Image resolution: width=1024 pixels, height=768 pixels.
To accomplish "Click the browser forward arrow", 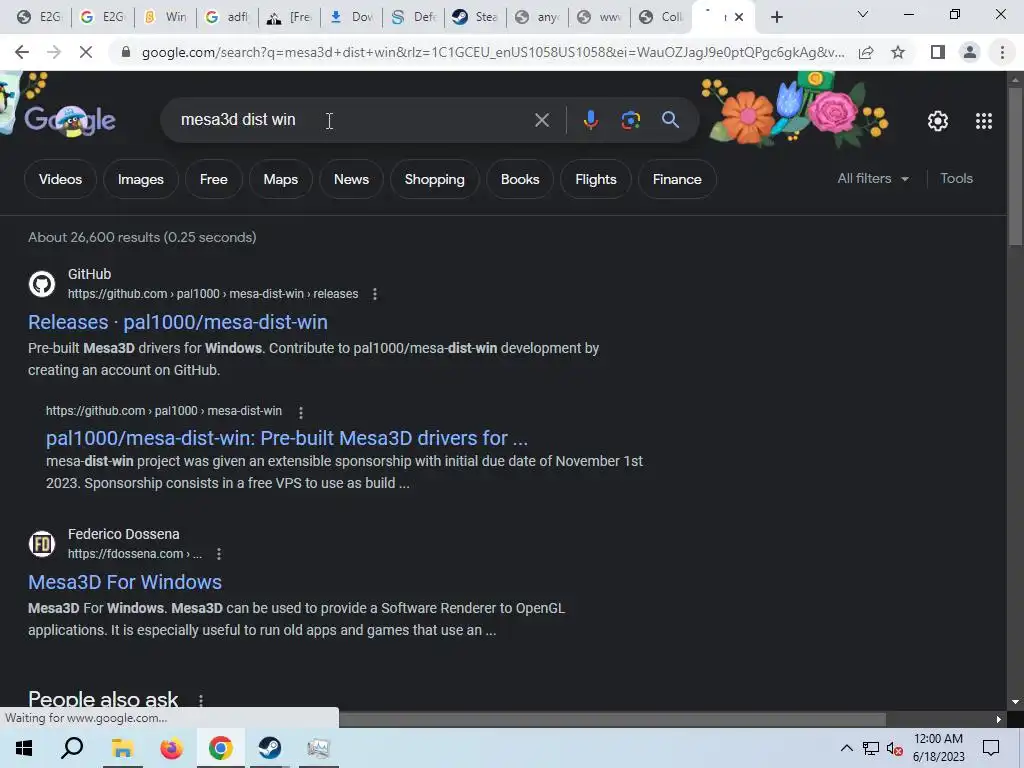I will pyautogui.click(x=54, y=52).
